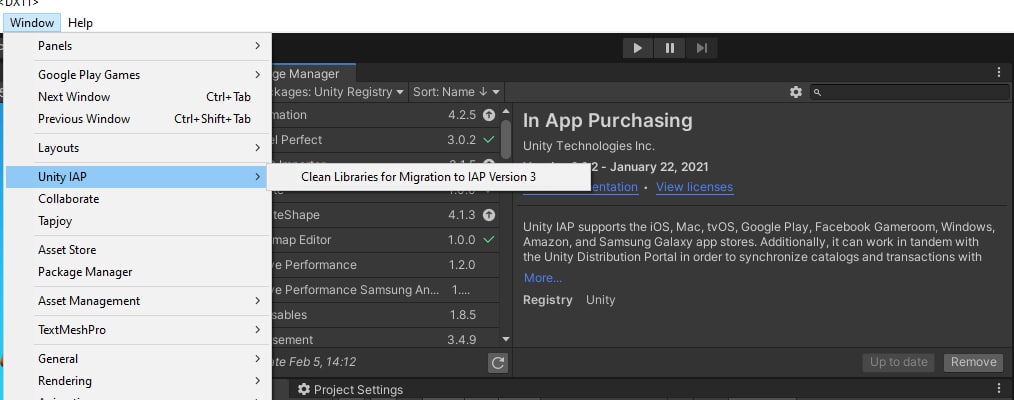Viewport: 1014px width, 400px height.
Task: Select the Tapjoy menu entry
Action: click(138, 221)
